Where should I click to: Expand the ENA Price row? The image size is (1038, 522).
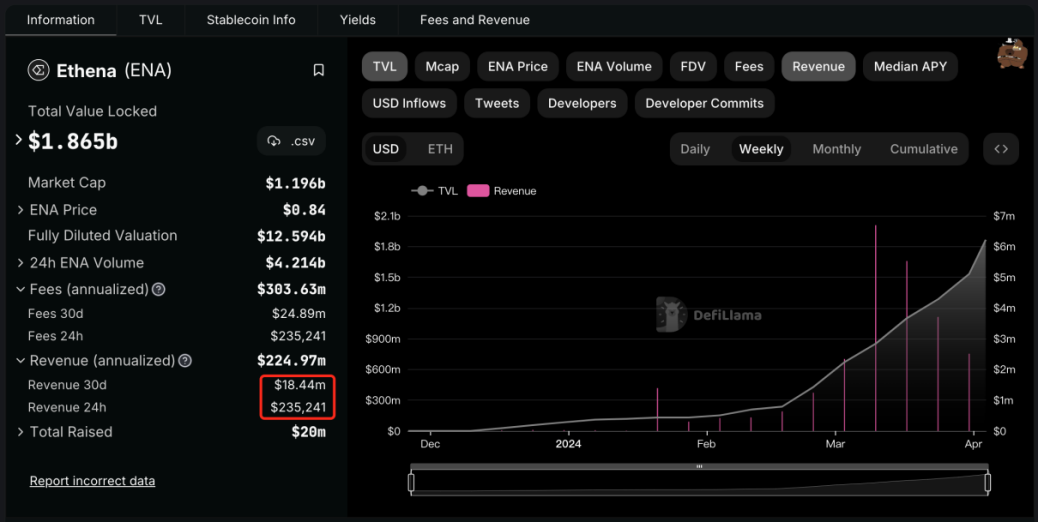coord(21,210)
